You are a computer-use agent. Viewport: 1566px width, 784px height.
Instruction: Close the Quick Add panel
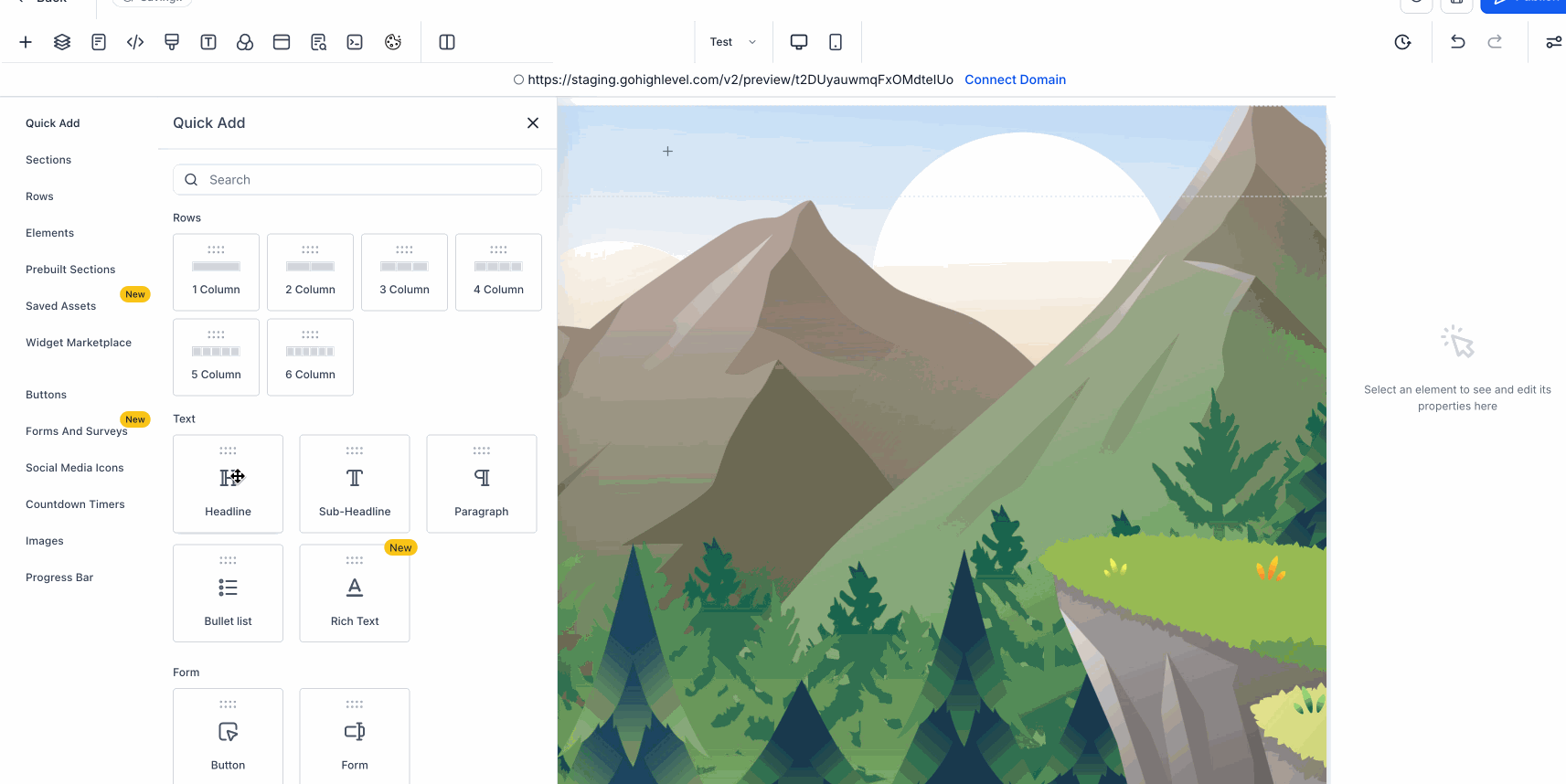[533, 123]
